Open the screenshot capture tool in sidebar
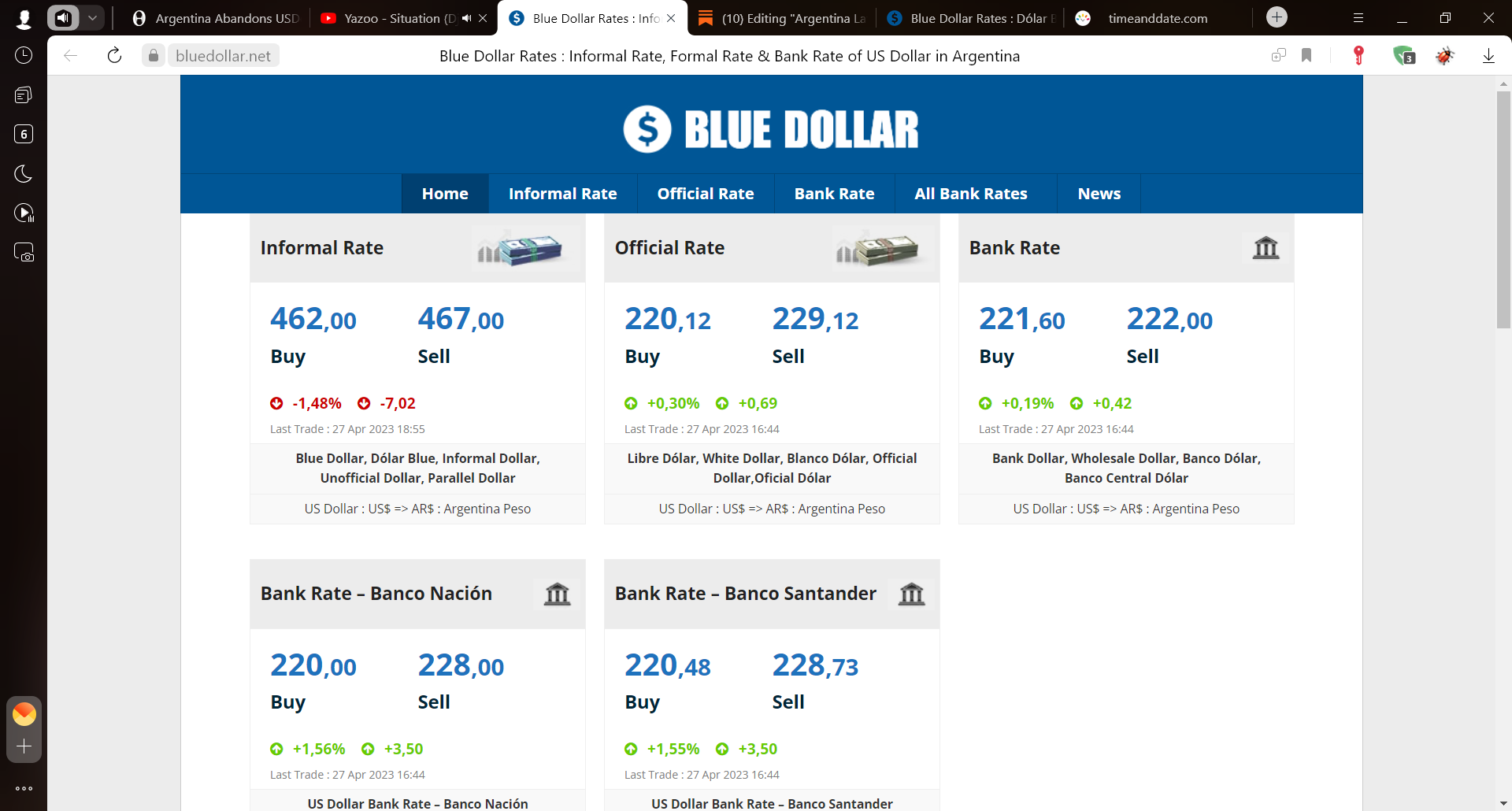 [x=24, y=252]
